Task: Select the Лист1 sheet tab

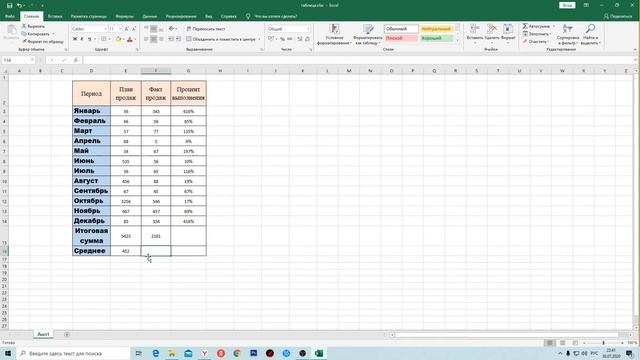Action: (x=43, y=334)
